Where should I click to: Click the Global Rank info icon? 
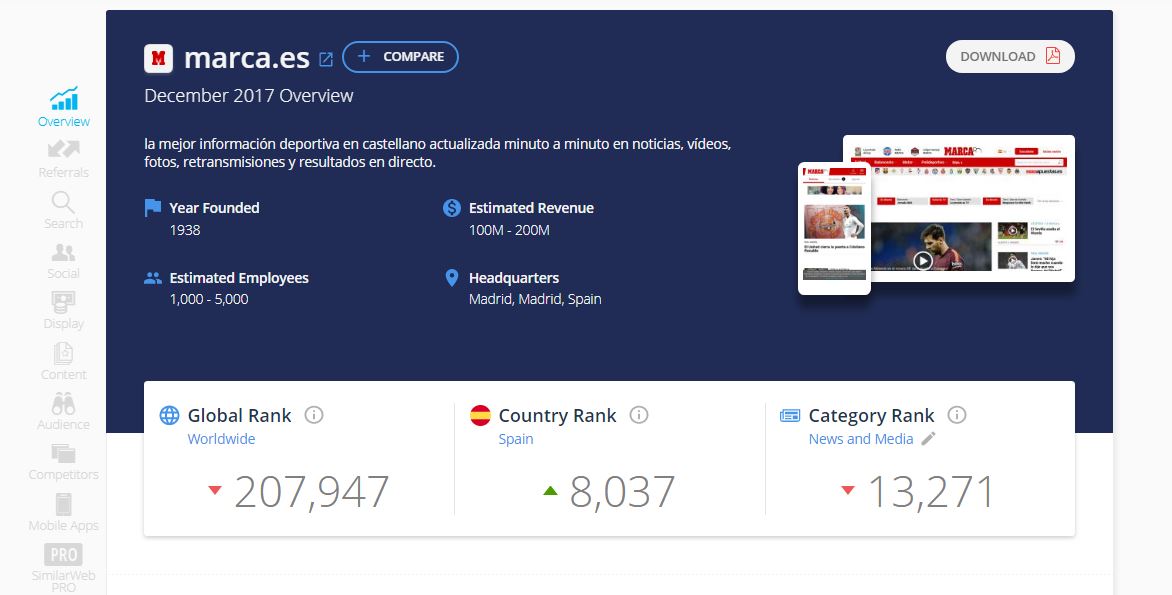tap(314, 415)
